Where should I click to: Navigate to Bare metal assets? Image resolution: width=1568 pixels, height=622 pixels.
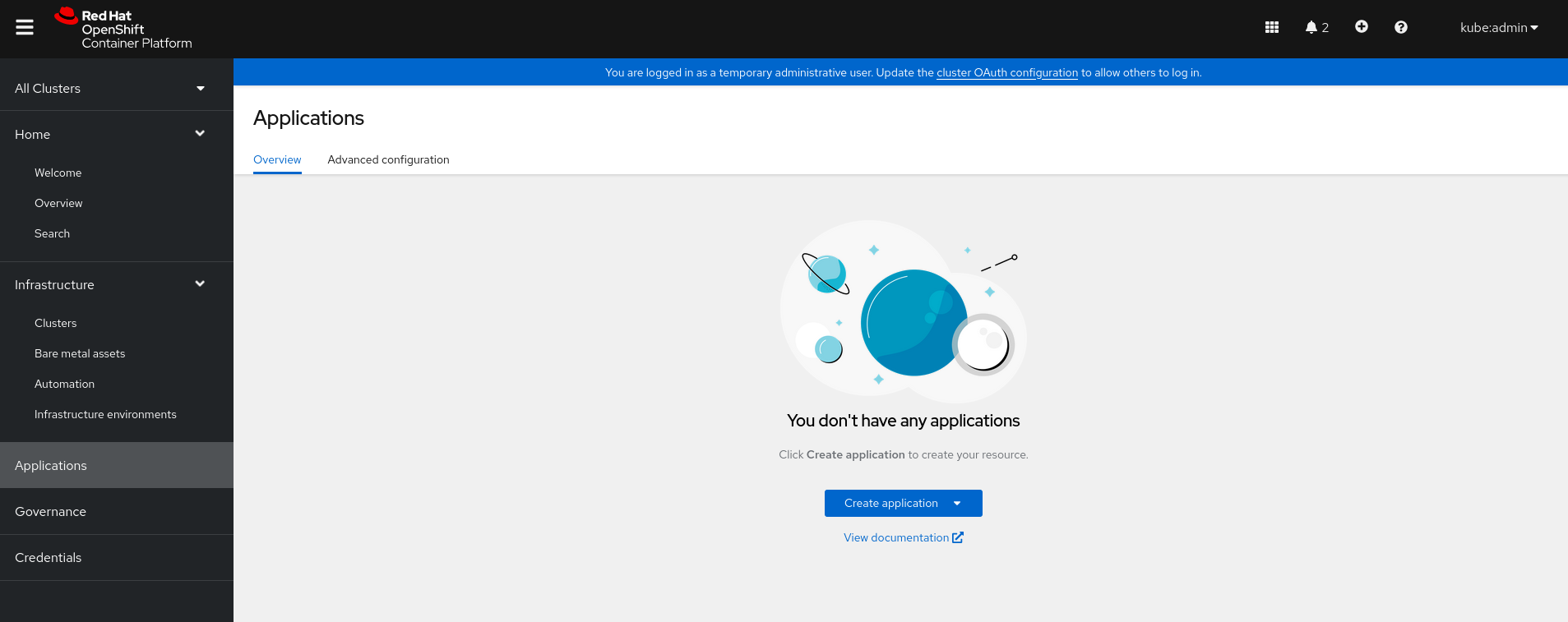(80, 353)
